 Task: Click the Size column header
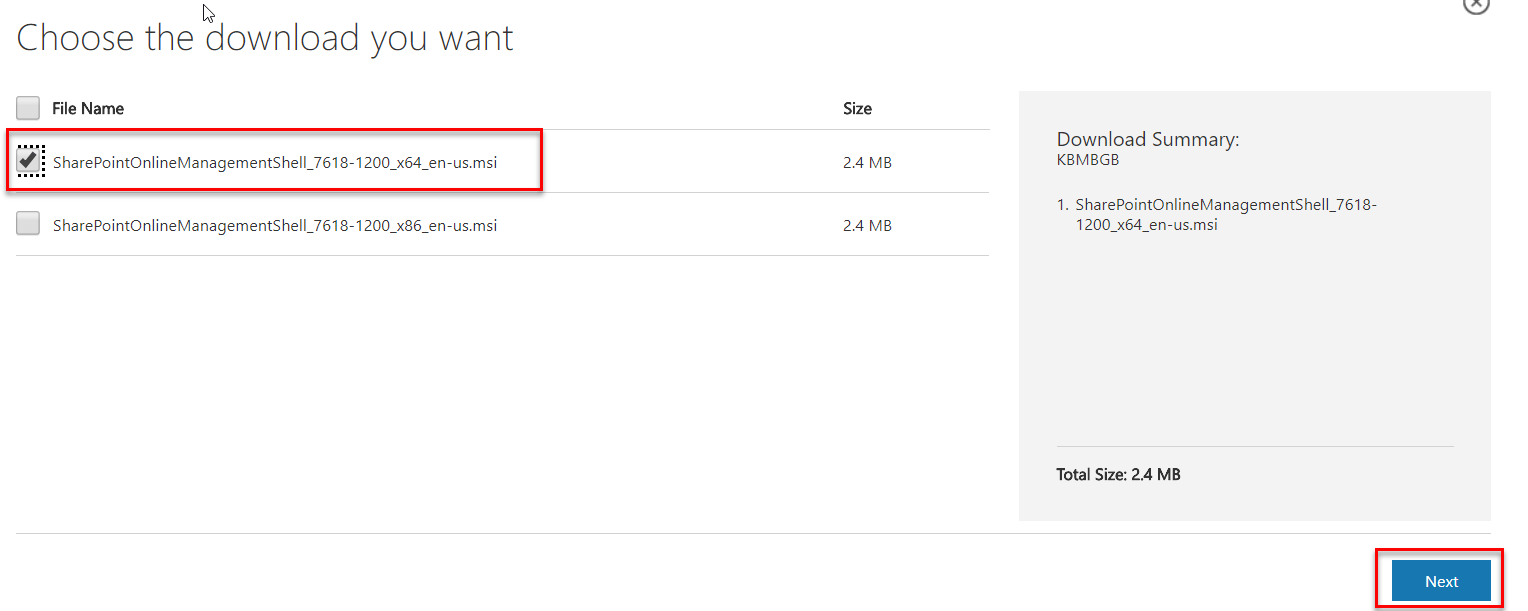(857, 108)
